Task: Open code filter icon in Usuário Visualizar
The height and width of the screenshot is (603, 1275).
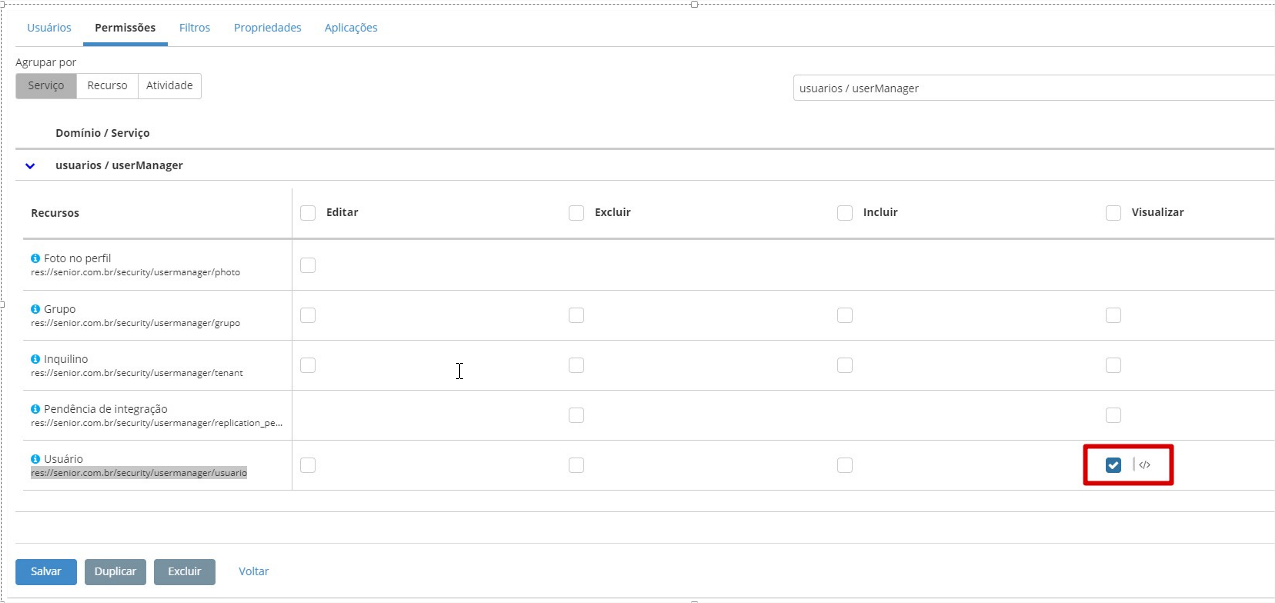Action: (x=1145, y=465)
